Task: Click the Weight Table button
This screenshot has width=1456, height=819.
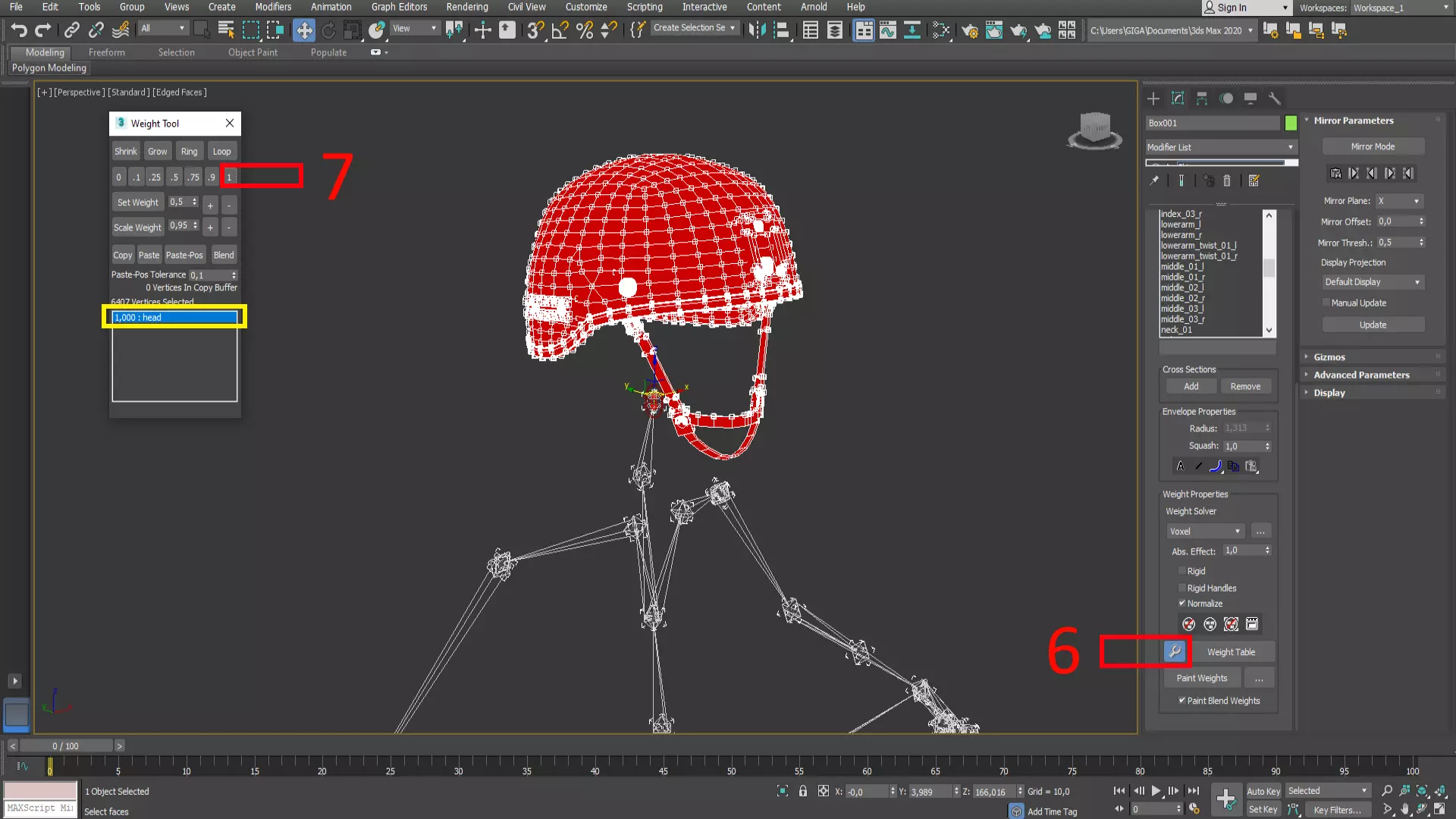Action: click(x=1231, y=652)
